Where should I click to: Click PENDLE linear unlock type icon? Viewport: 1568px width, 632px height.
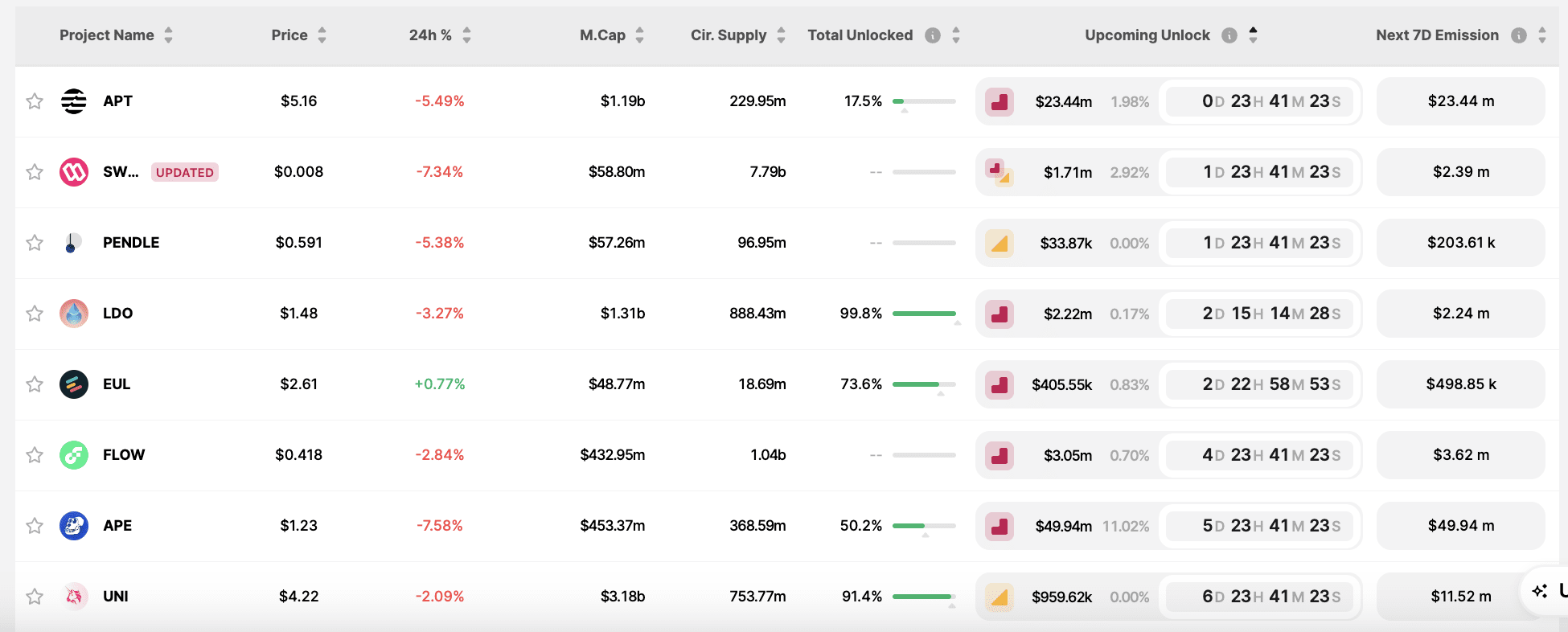(x=999, y=243)
